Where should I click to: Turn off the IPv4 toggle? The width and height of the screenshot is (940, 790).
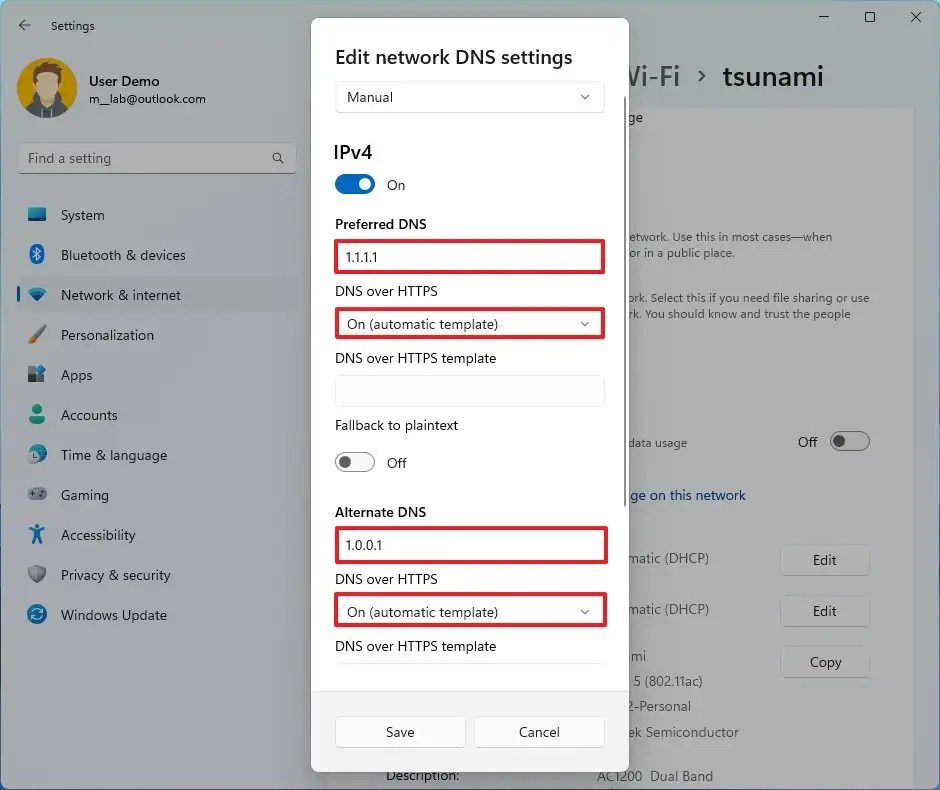point(354,184)
